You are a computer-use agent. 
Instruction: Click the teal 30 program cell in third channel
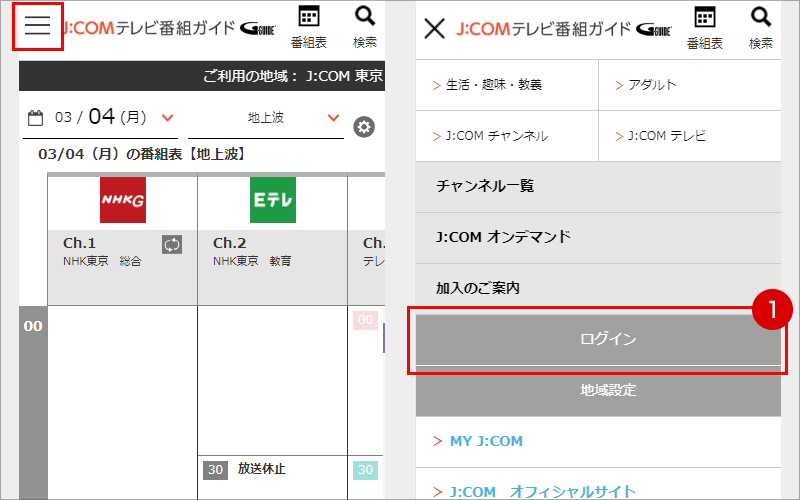365,470
